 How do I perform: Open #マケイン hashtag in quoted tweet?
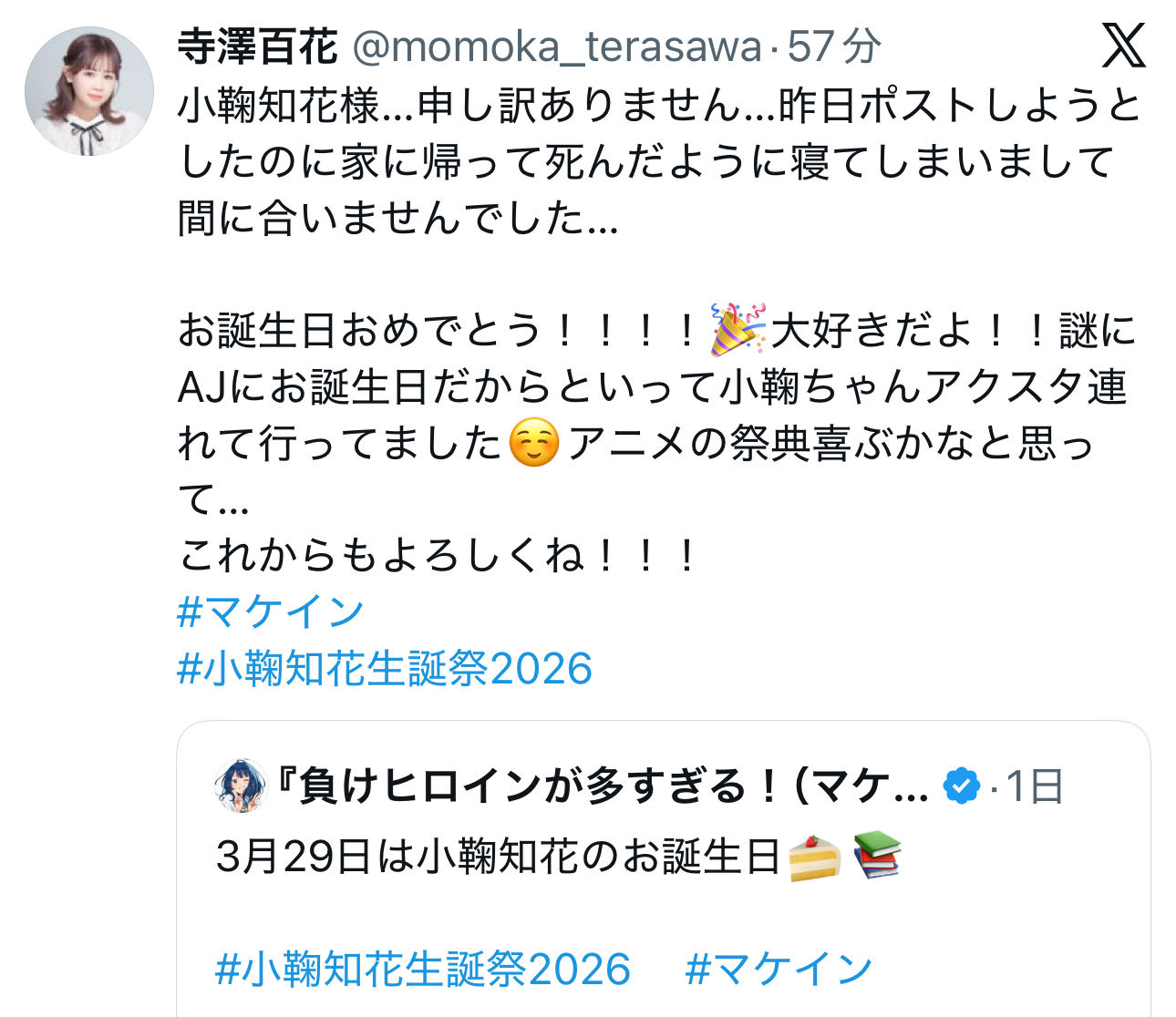(x=779, y=969)
